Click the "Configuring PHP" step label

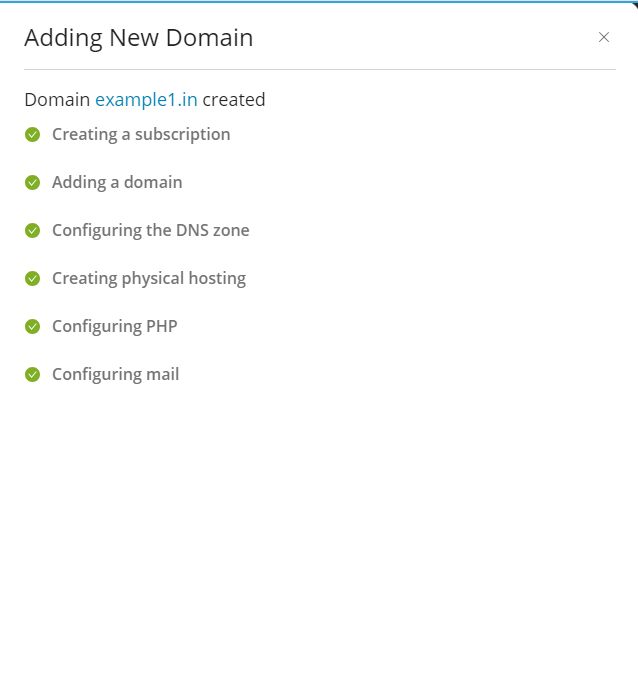tap(115, 326)
